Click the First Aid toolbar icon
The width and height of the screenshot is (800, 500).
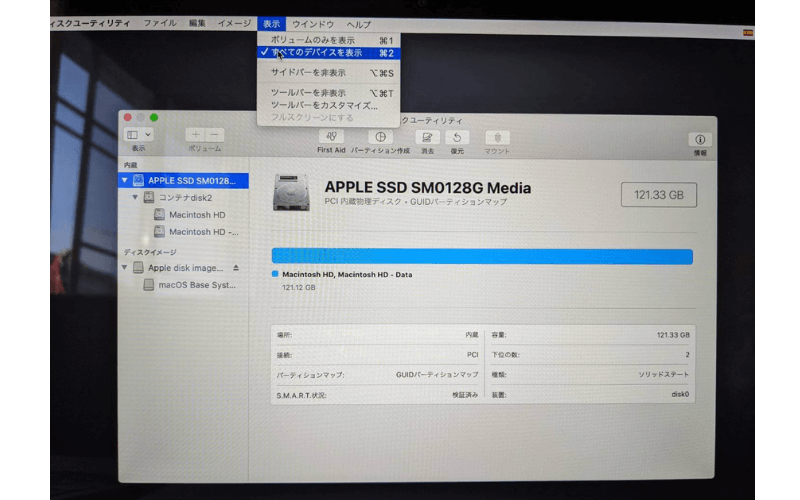(331, 137)
